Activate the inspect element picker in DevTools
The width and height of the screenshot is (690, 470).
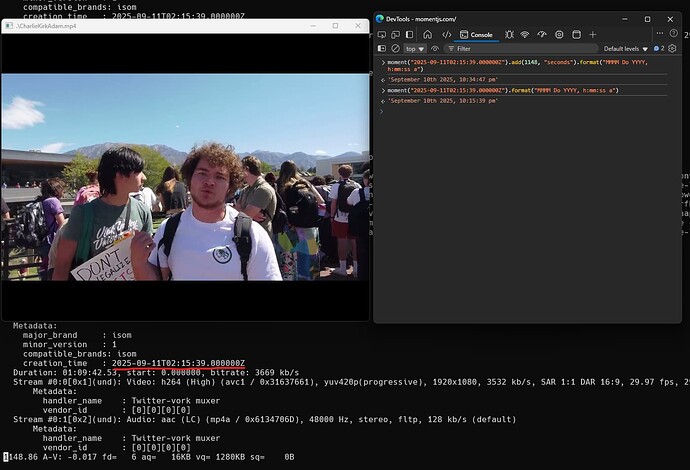[x=382, y=34]
